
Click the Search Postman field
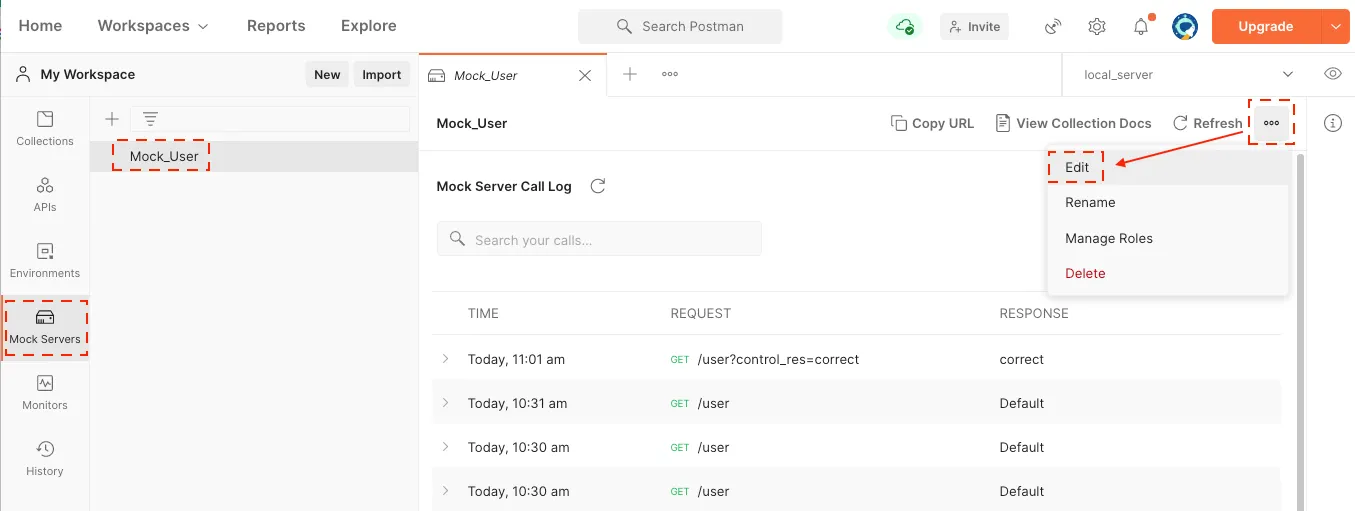click(x=680, y=26)
